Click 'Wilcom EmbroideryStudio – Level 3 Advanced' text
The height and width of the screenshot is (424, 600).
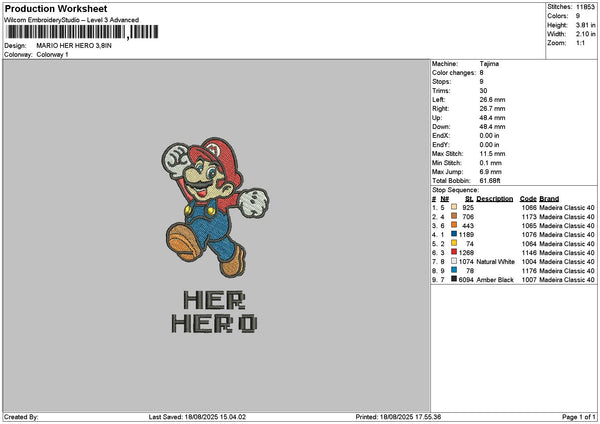click(72, 20)
